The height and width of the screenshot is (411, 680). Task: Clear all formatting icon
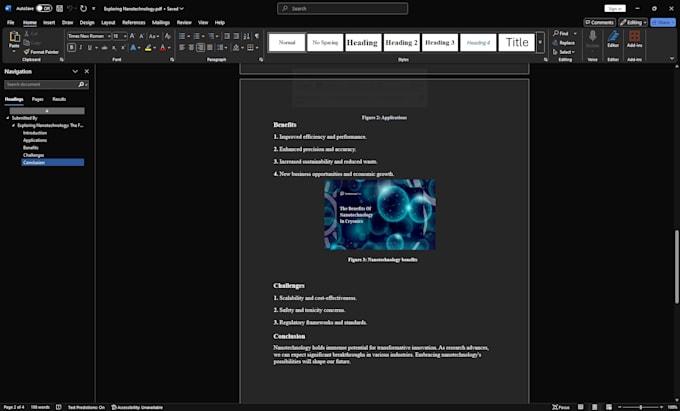(x=168, y=36)
